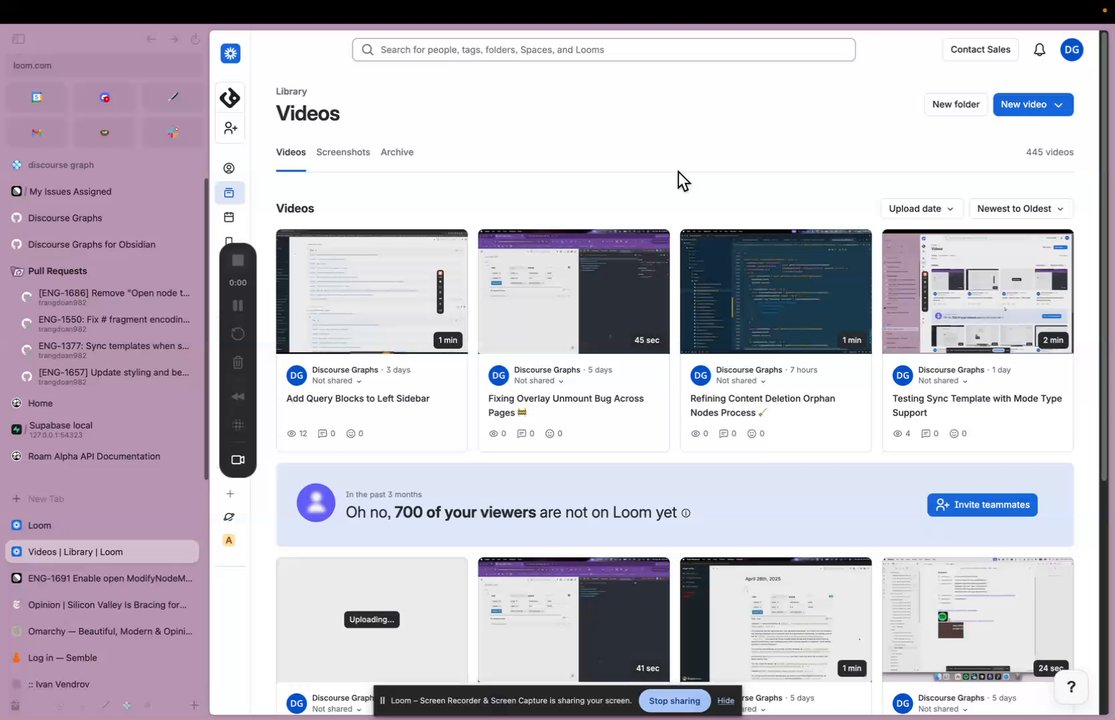
Task: Open the help question mark button
Action: [x=1071, y=687]
